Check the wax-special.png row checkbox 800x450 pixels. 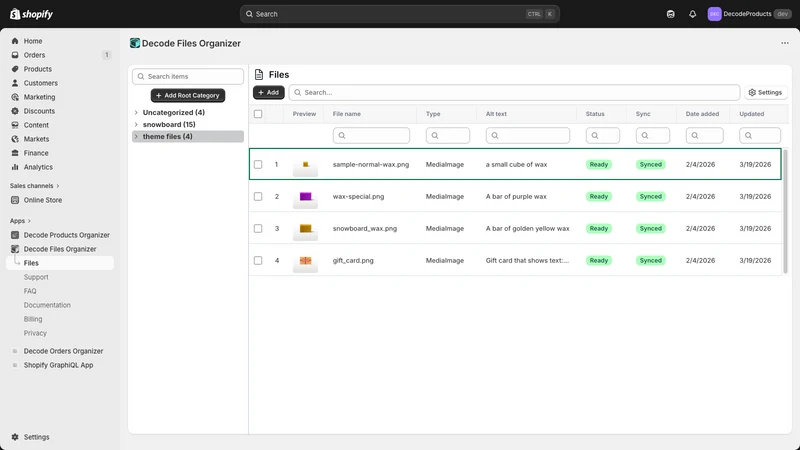coord(258,196)
